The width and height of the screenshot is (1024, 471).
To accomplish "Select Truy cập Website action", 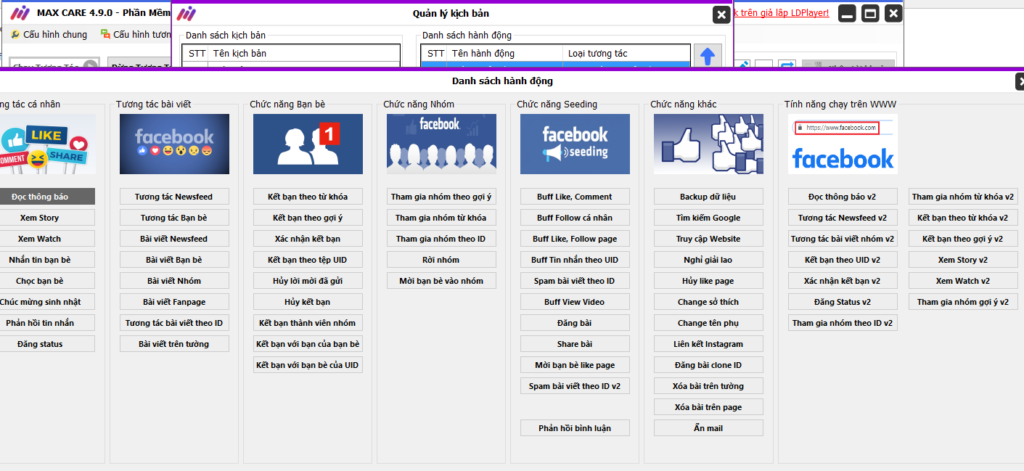I will click(709, 238).
